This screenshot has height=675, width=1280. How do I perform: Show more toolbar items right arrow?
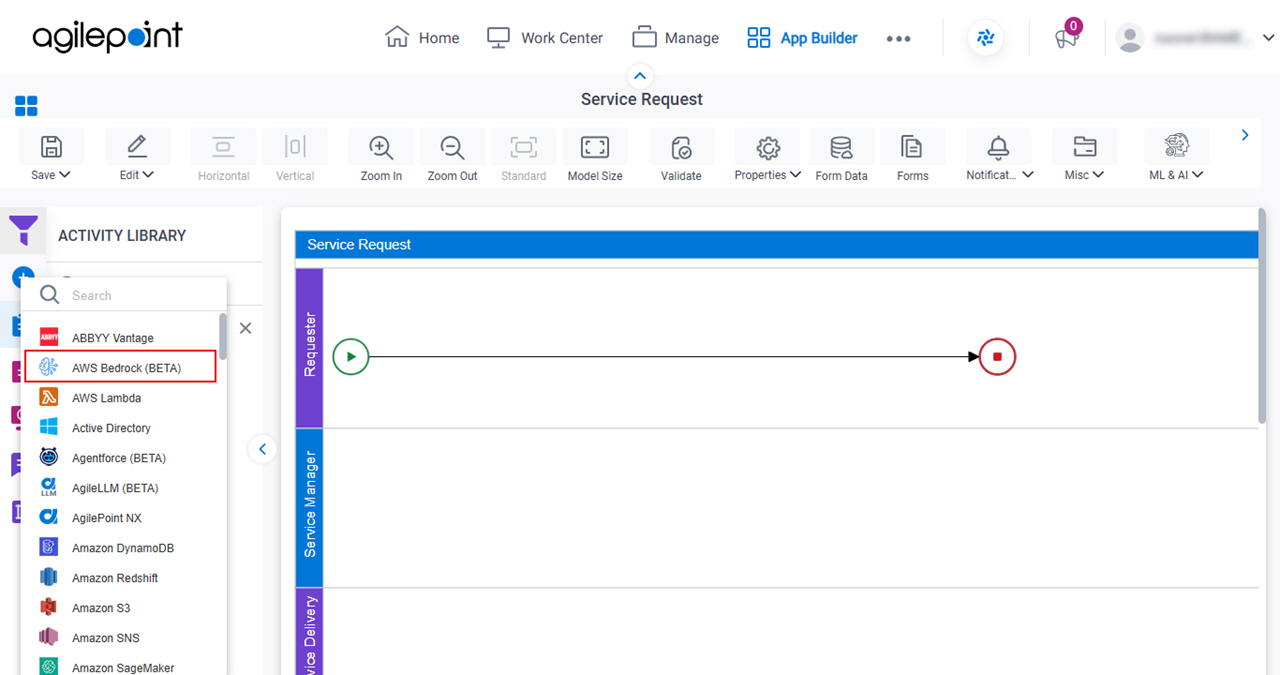point(1245,135)
